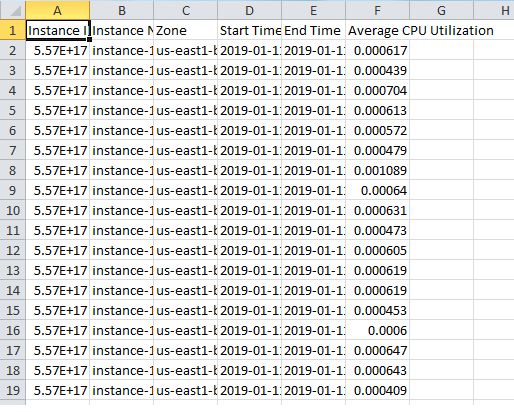Image resolution: width=514 pixels, height=412 pixels.
Task: Select row 1 header
Action: click(13, 30)
